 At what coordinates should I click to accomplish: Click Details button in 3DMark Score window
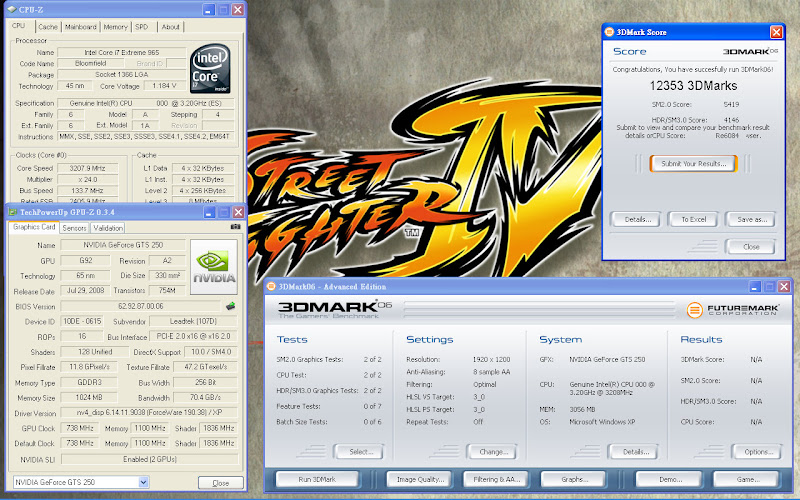coord(636,219)
